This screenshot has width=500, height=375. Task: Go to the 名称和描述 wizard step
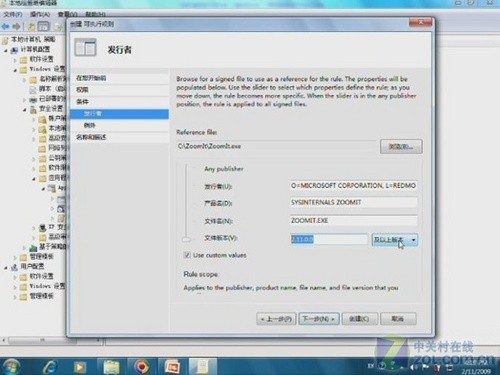120,137
